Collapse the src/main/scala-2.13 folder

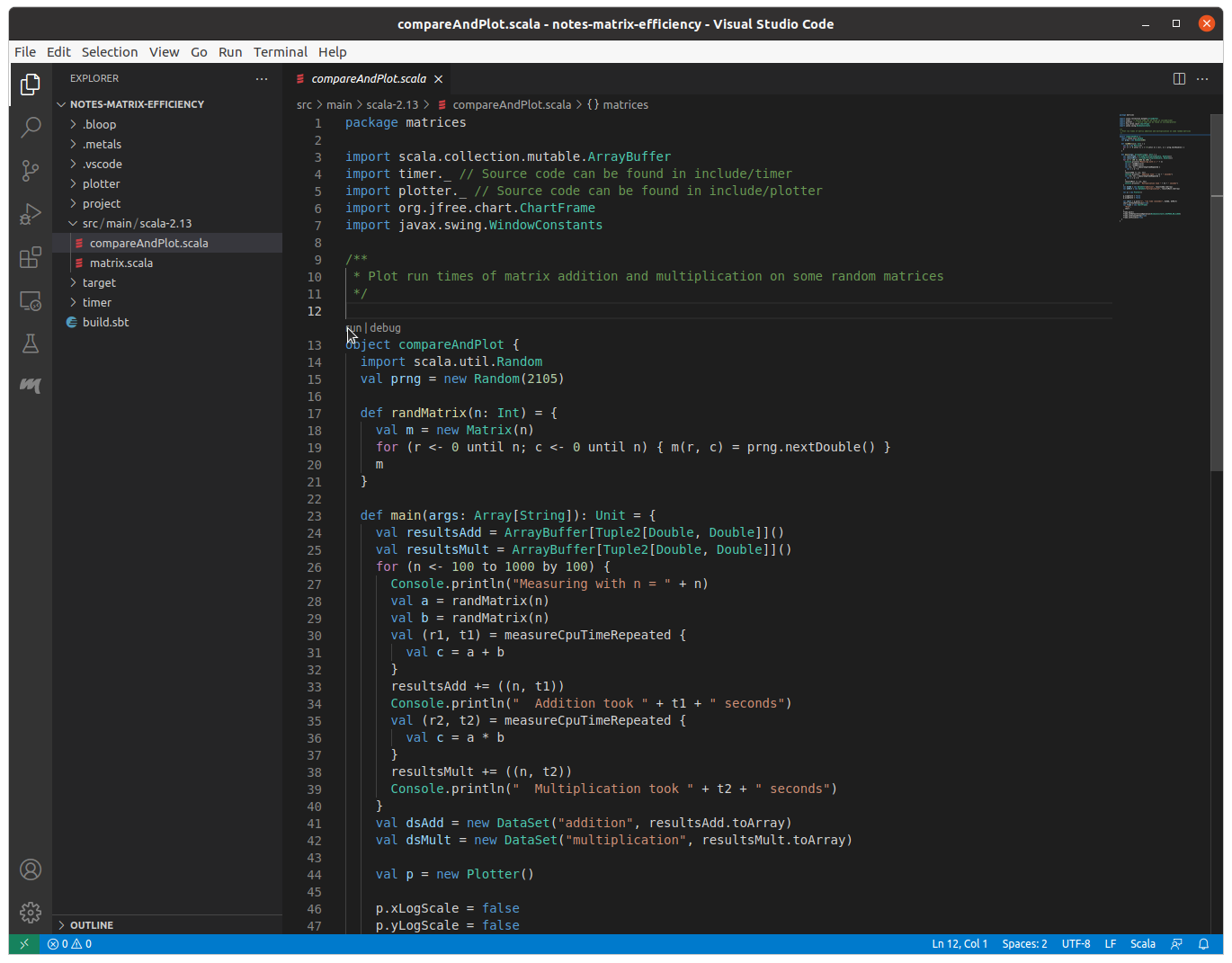tap(137, 223)
